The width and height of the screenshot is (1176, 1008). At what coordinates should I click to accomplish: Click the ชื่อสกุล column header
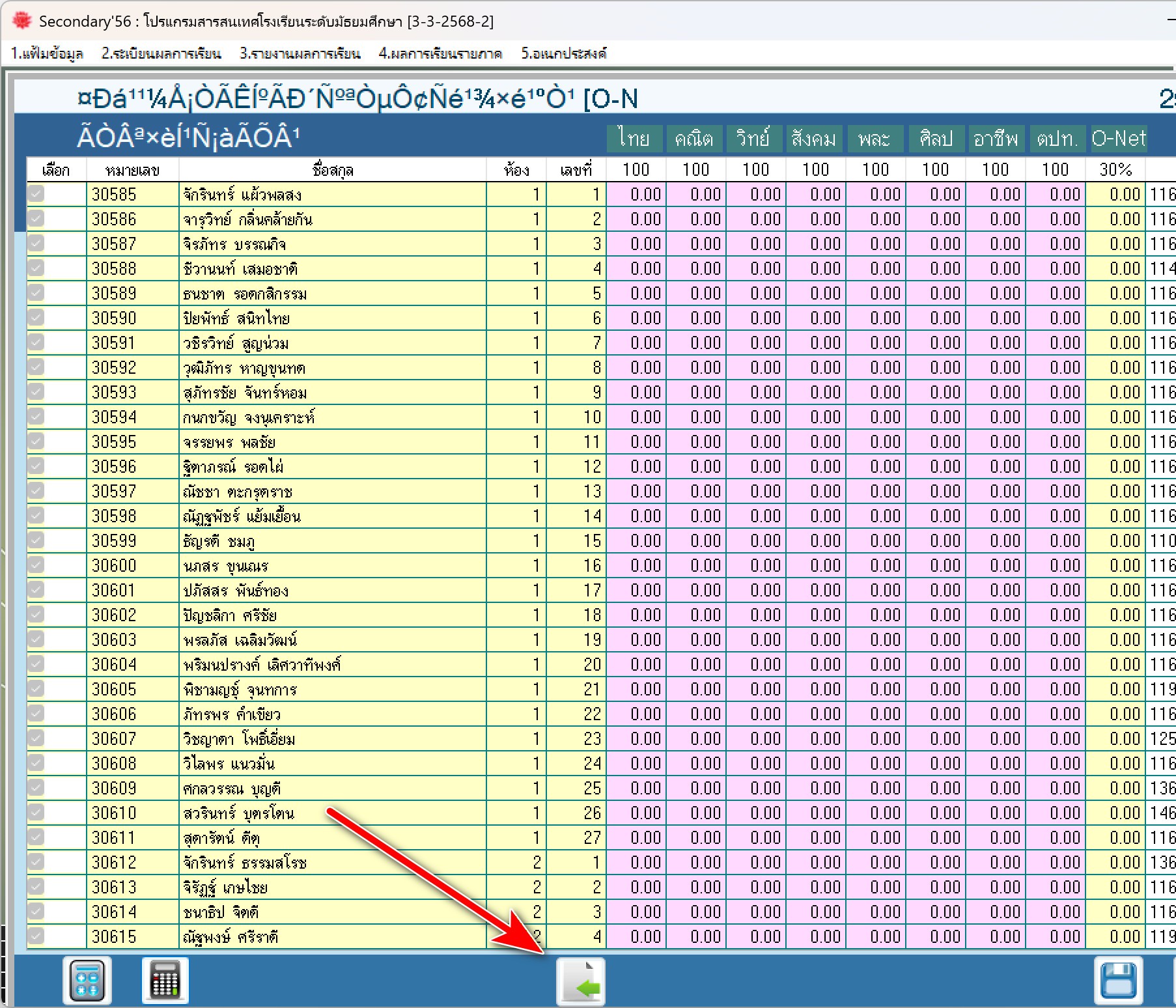(x=332, y=170)
